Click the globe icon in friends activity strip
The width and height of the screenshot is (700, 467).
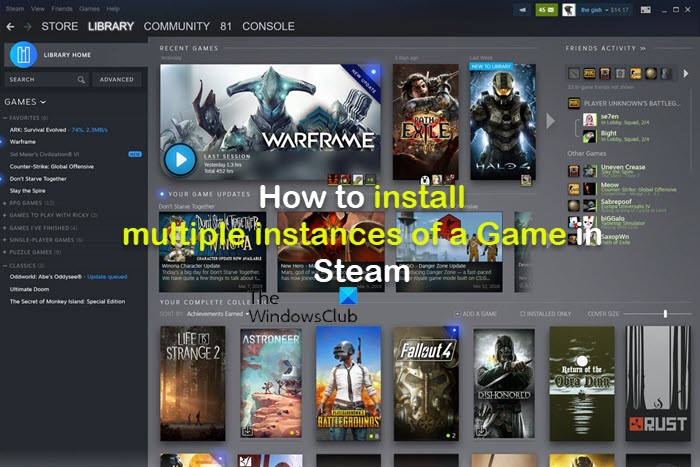651,73
